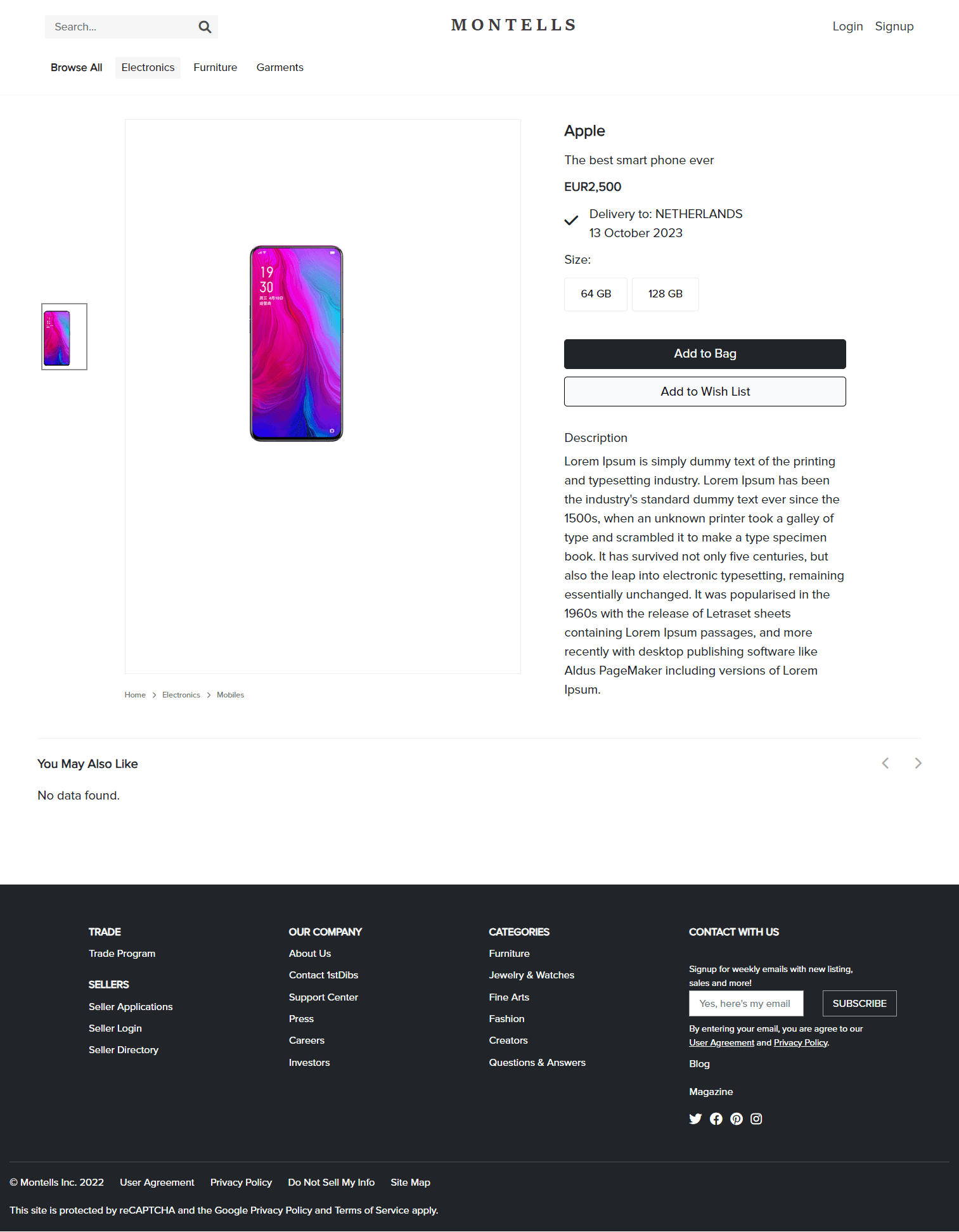Screen dimensions: 959x1232
Task: Go to the Furniture category tab
Action: [216, 68]
